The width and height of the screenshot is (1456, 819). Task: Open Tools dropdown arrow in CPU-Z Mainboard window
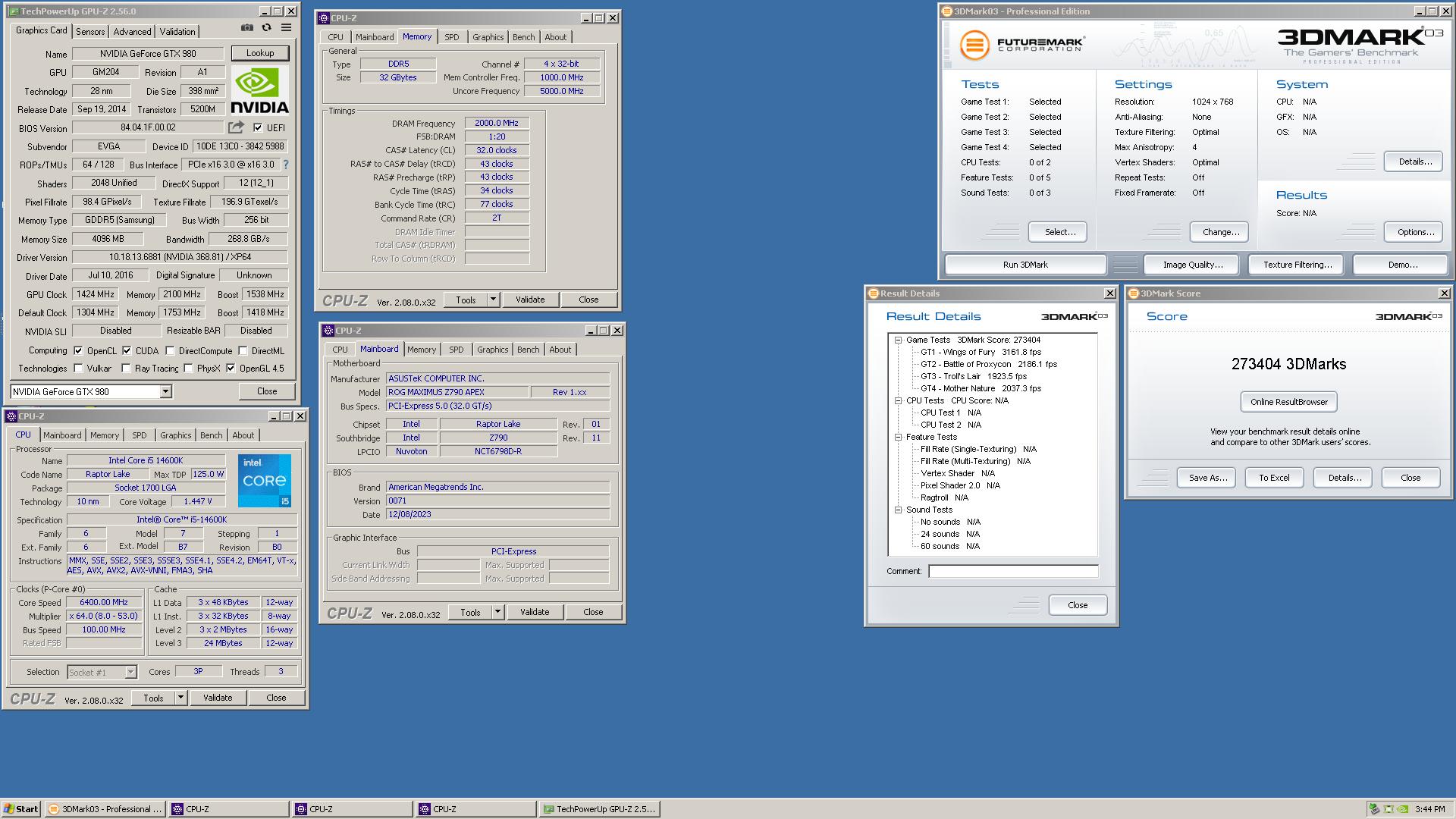click(497, 612)
